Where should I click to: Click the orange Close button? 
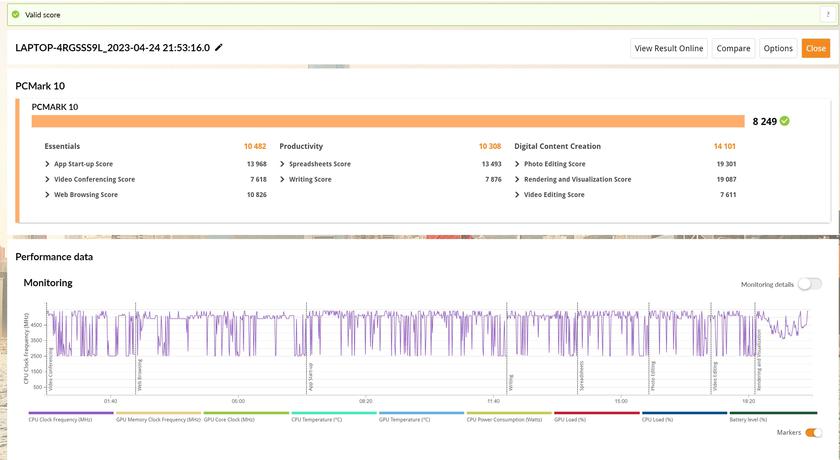click(815, 48)
